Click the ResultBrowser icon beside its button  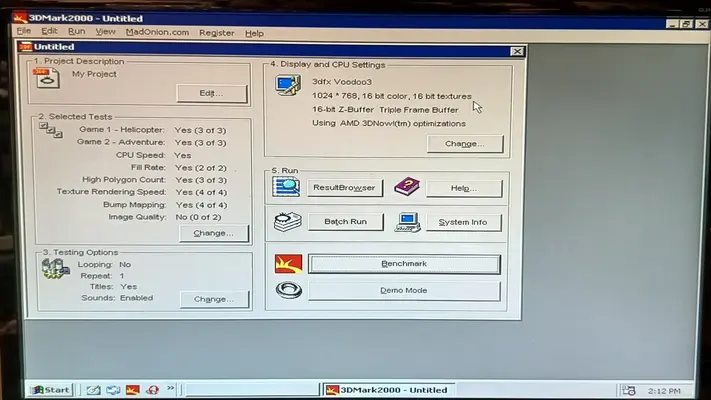[x=284, y=187]
